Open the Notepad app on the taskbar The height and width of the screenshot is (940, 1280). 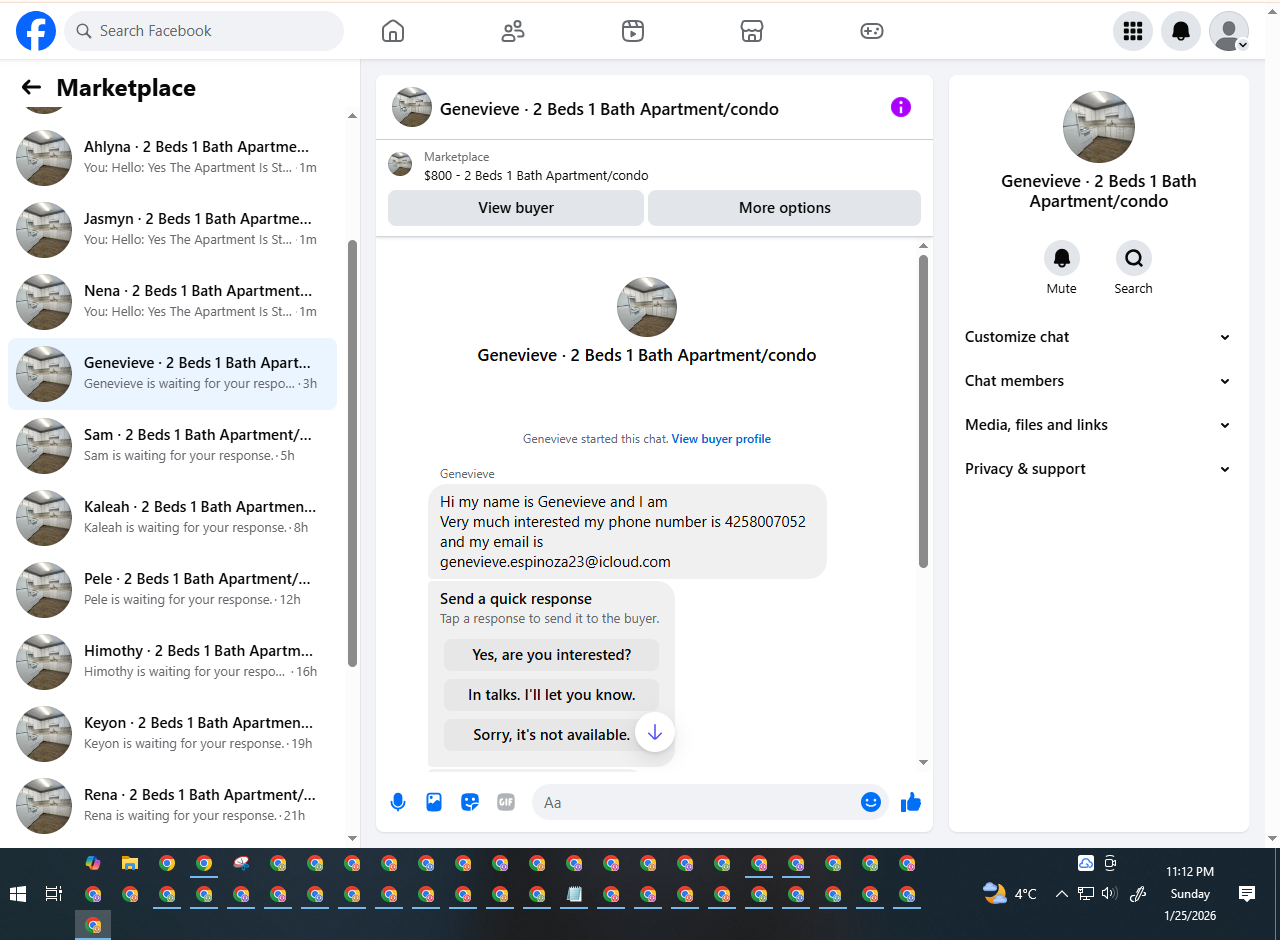pyautogui.click(x=574, y=894)
